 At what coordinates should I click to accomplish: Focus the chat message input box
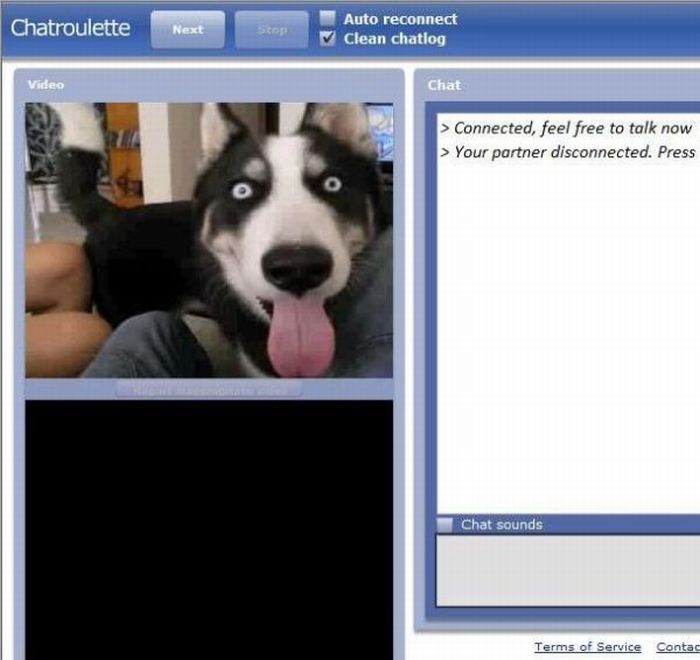[568, 570]
